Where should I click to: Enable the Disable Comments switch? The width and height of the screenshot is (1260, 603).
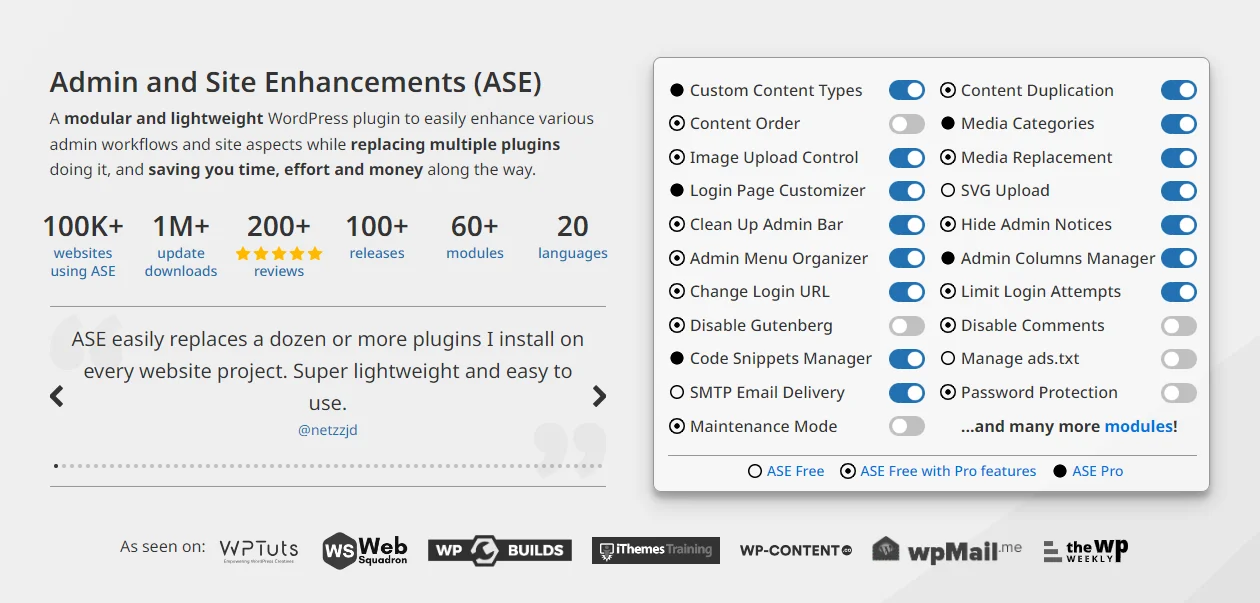(1179, 326)
